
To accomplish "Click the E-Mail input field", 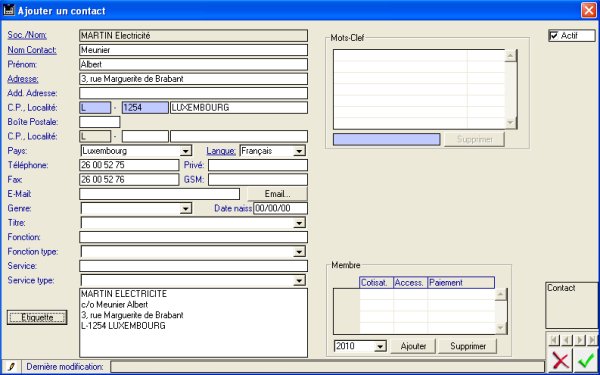I will click(x=160, y=194).
